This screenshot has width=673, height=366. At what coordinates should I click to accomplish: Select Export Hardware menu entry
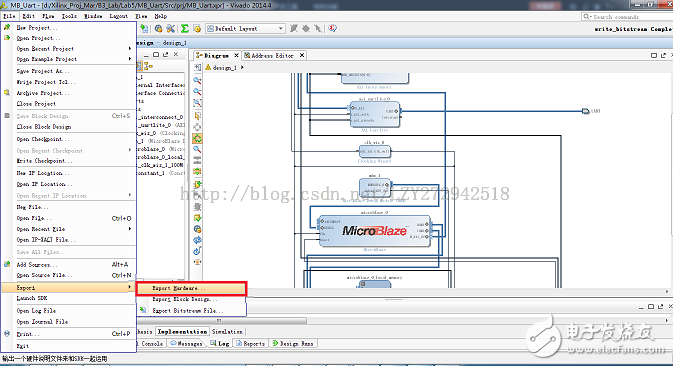[191, 288]
